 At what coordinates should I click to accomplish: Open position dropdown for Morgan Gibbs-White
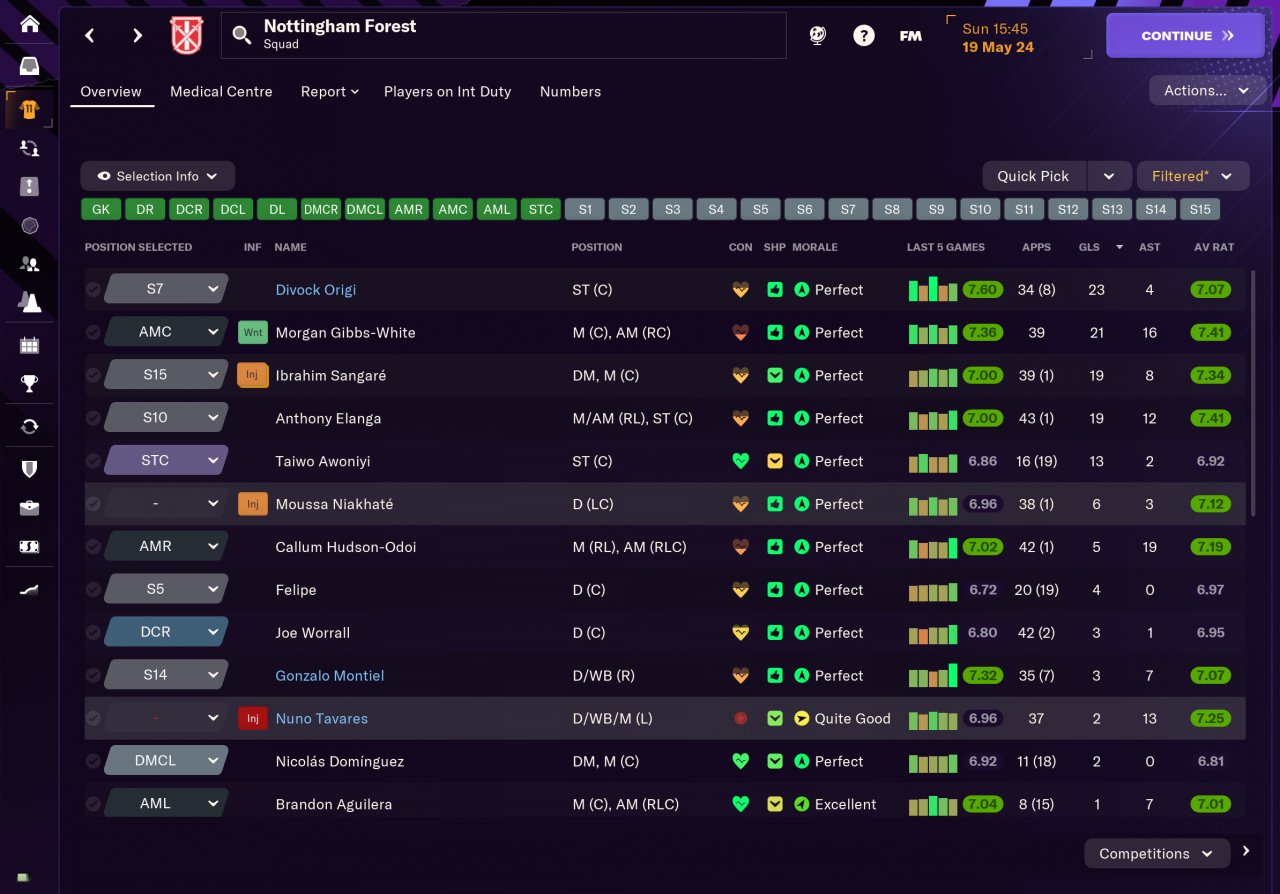[x=166, y=332]
